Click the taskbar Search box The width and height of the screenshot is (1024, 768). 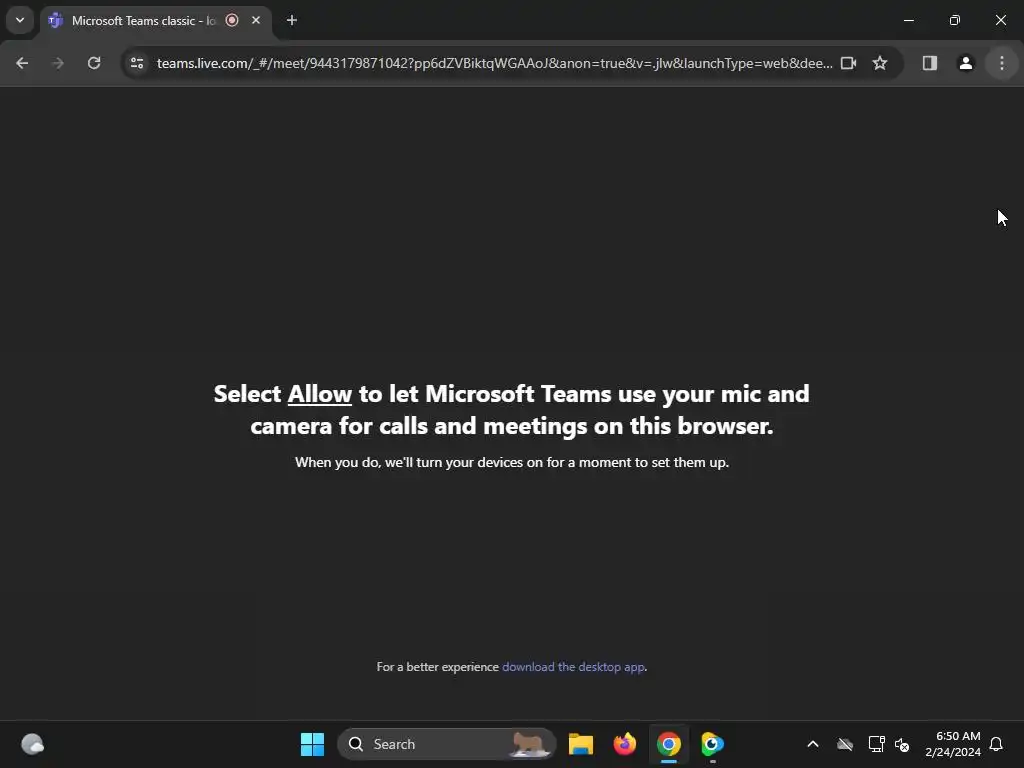[447, 744]
